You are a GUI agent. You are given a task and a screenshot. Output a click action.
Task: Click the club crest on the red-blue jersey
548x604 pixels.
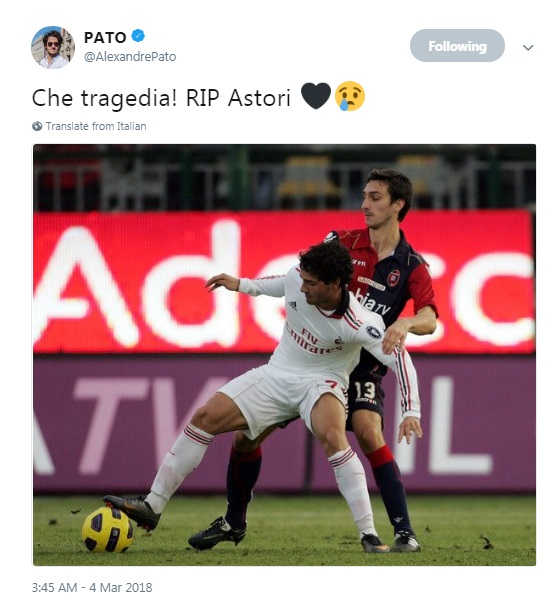393,278
